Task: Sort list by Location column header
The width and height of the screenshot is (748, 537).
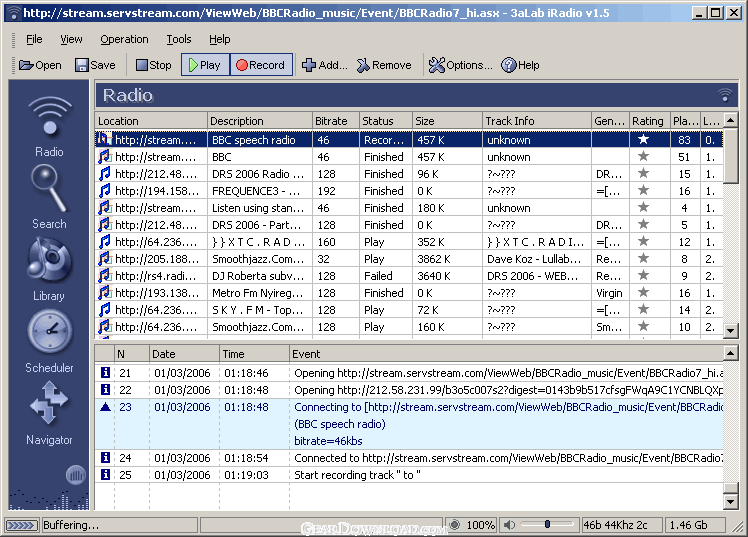Action: click(151, 121)
